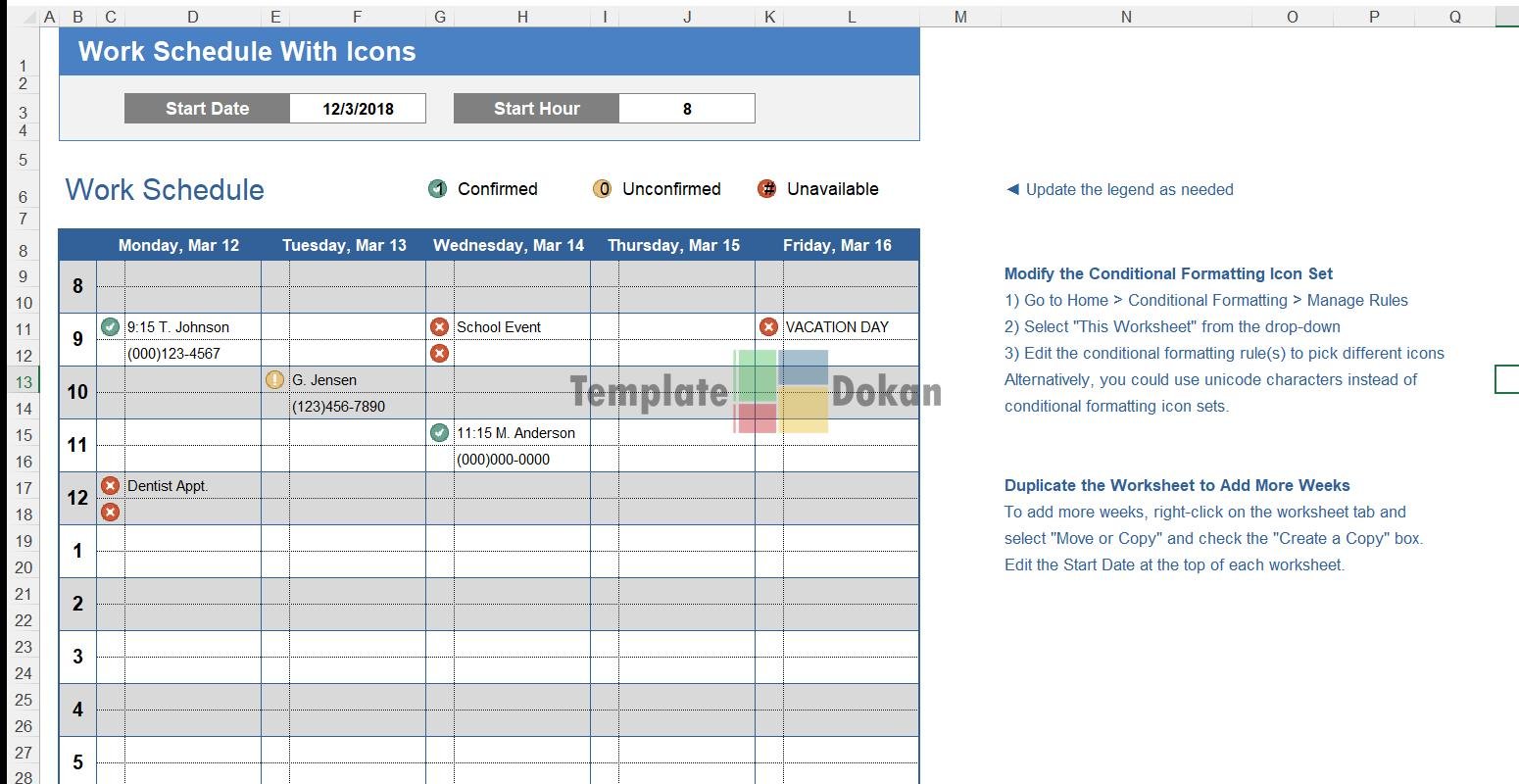Screen dimensions: 1519x784
Task: Click the red X icon beside School Event
Action: coord(440,327)
